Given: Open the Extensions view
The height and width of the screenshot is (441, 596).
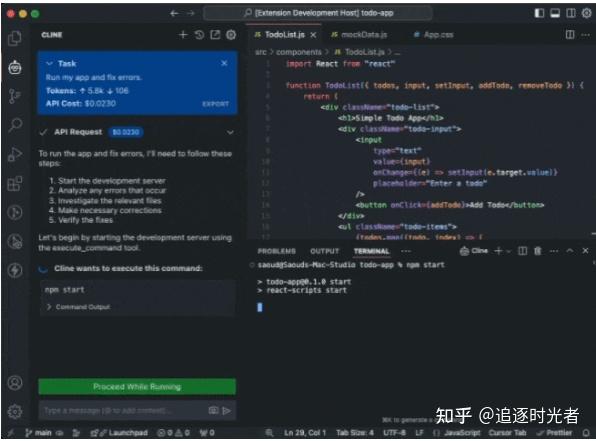Looking at the screenshot, I should 15,184.
